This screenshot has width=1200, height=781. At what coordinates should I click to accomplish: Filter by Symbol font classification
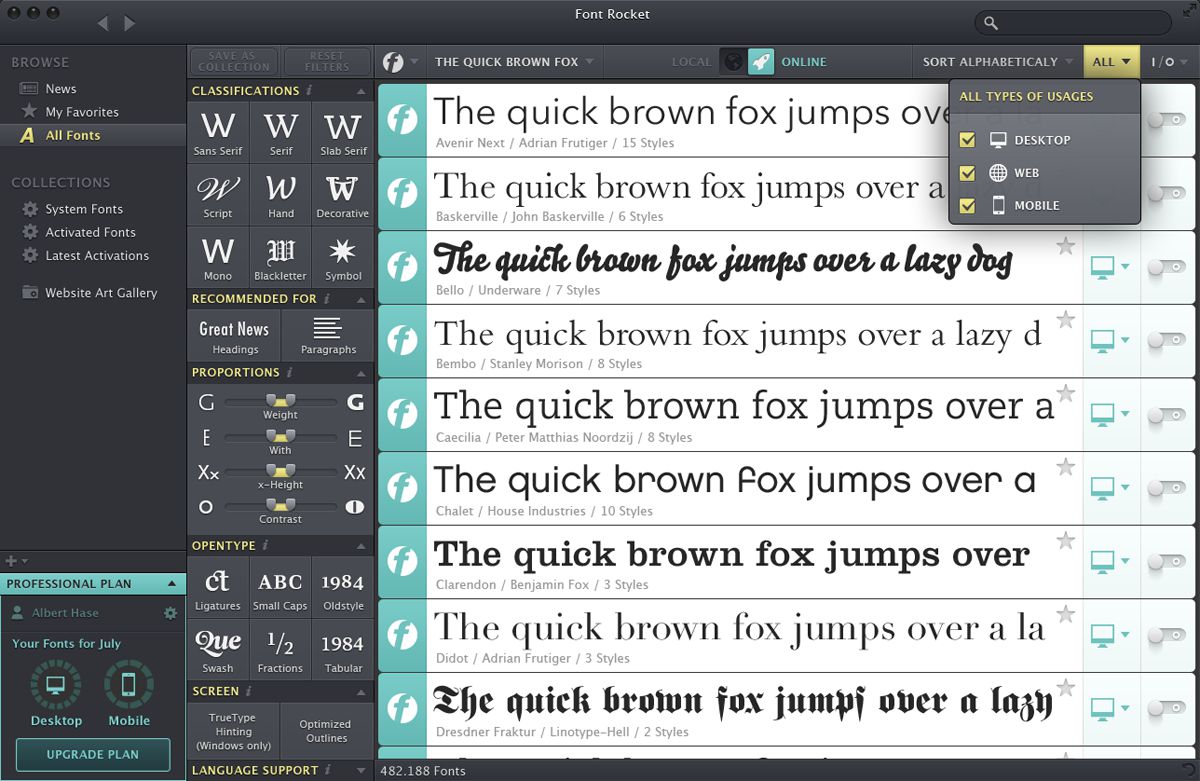click(x=342, y=255)
